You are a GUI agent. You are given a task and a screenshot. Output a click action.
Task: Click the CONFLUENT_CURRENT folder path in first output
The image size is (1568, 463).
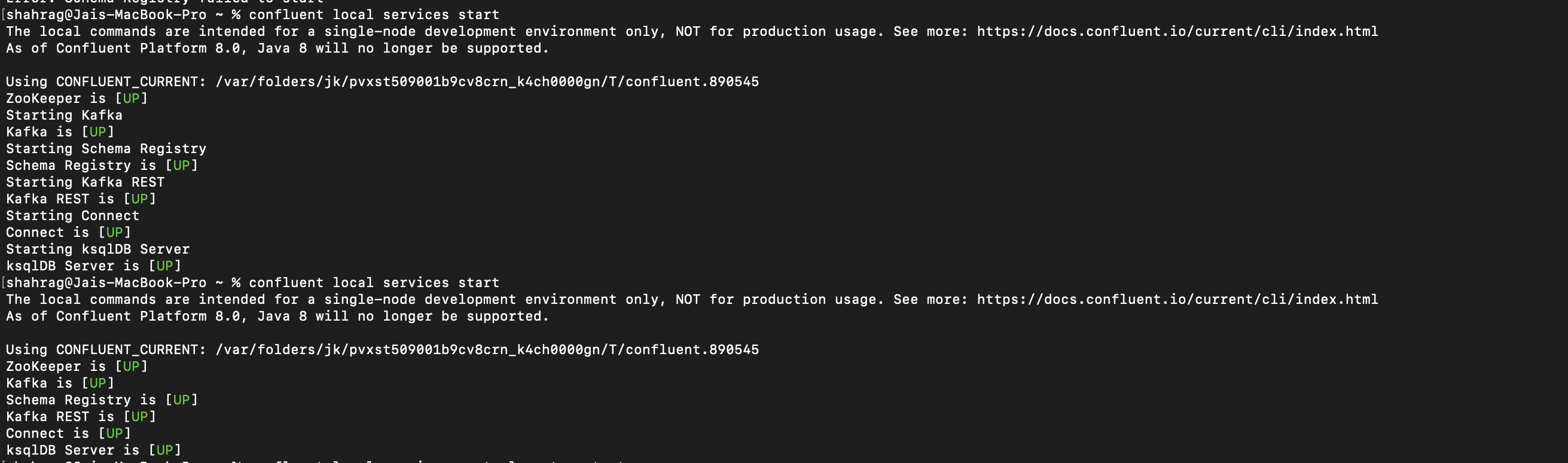(x=487, y=81)
